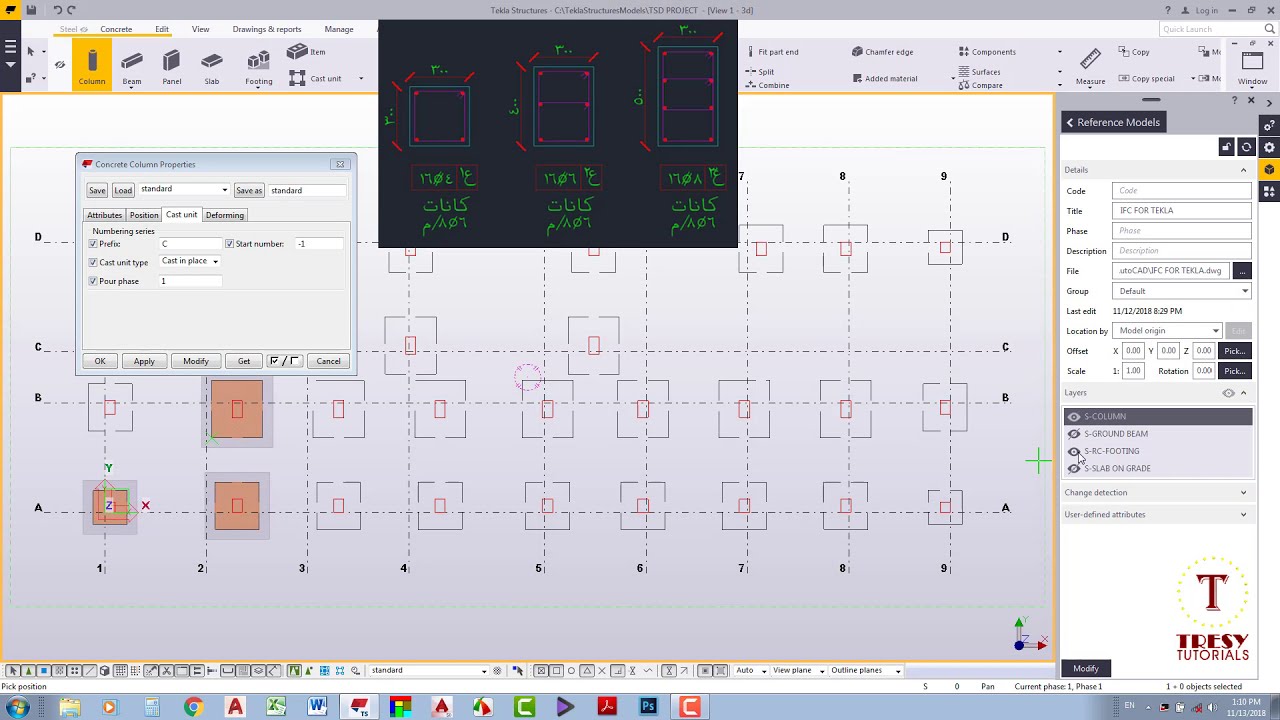This screenshot has height=720, width=1280.
Task: Click the Added material tool
Action: 884,78
